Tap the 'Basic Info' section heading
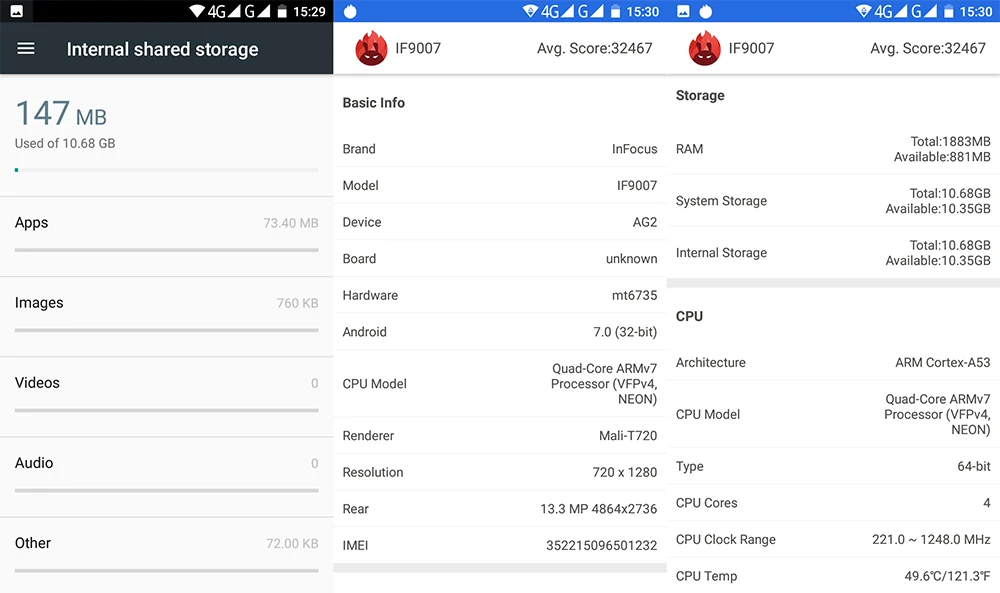Image resolution: width=1000 pixels, height=593 pixels. (x=374, y=103)
